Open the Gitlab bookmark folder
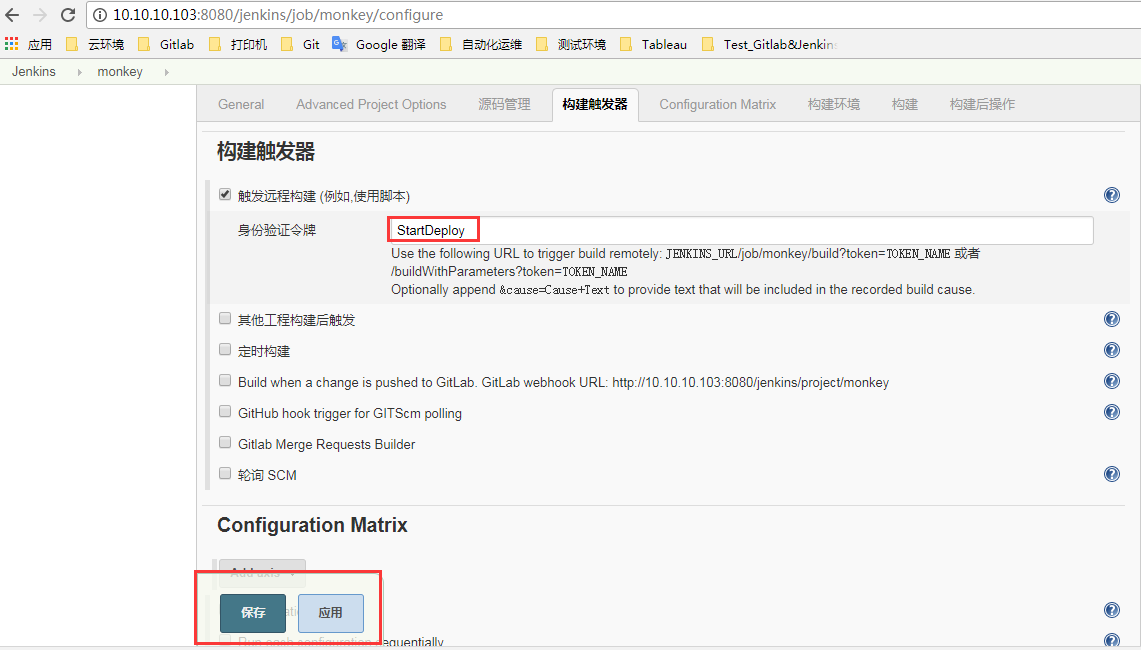The image size is (1141, 650). [166, 44]
